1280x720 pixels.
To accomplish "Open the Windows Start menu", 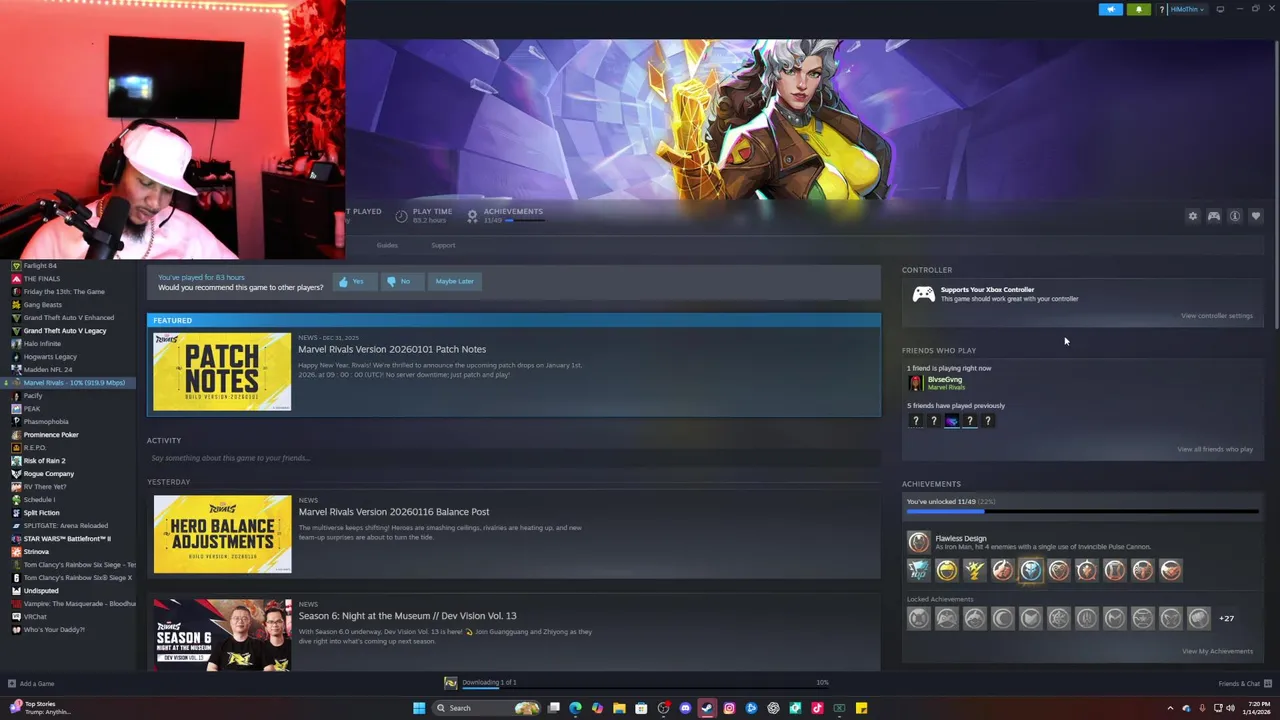I will pos(419,708).
